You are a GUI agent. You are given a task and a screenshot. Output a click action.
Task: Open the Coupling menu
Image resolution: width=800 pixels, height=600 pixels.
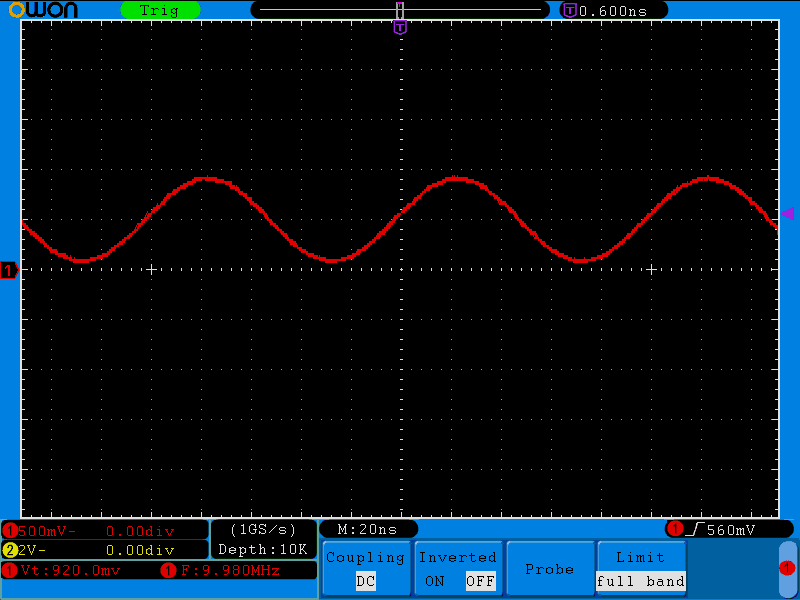pos(365,558)
